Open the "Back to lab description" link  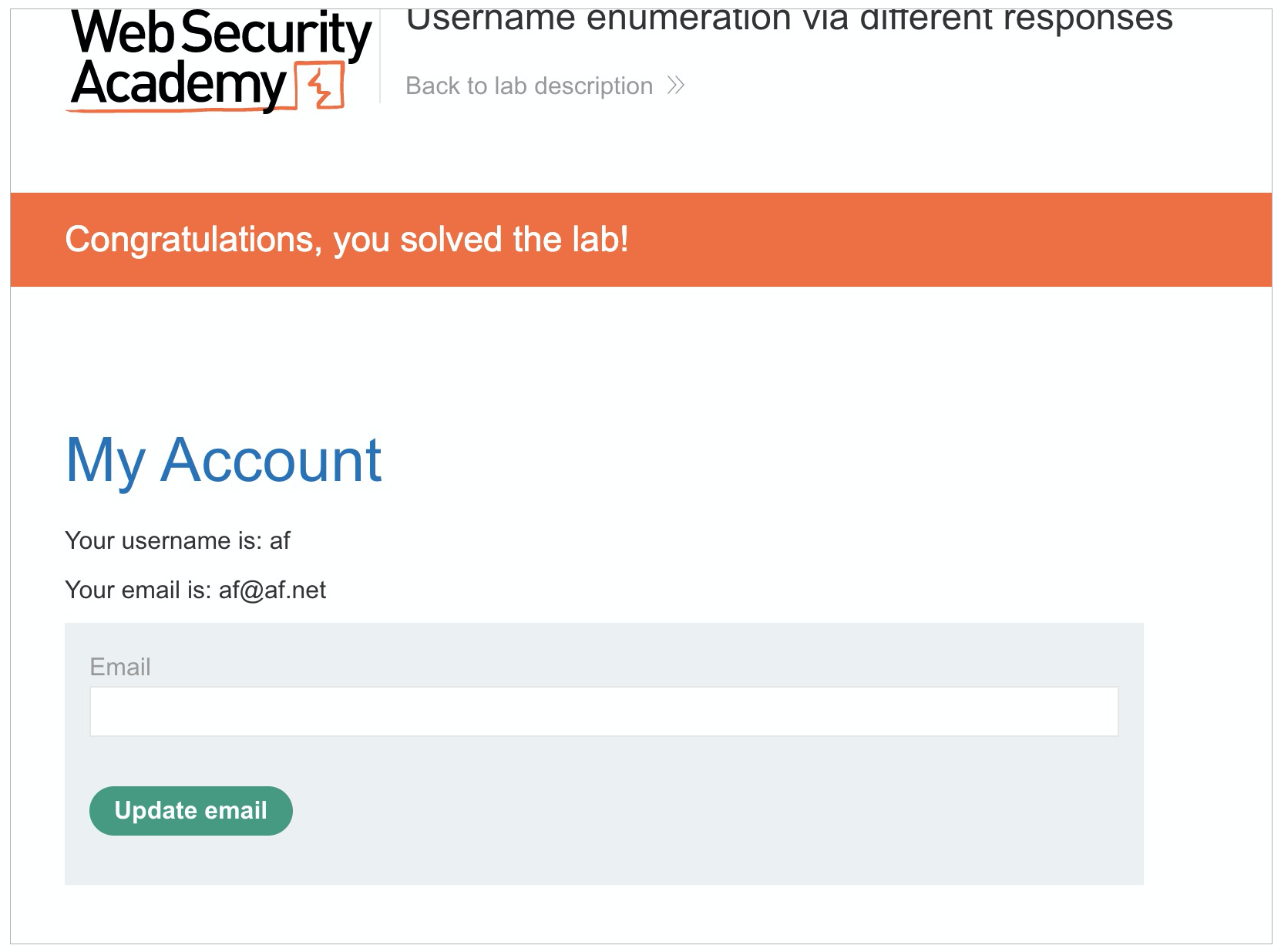point(529,86)
